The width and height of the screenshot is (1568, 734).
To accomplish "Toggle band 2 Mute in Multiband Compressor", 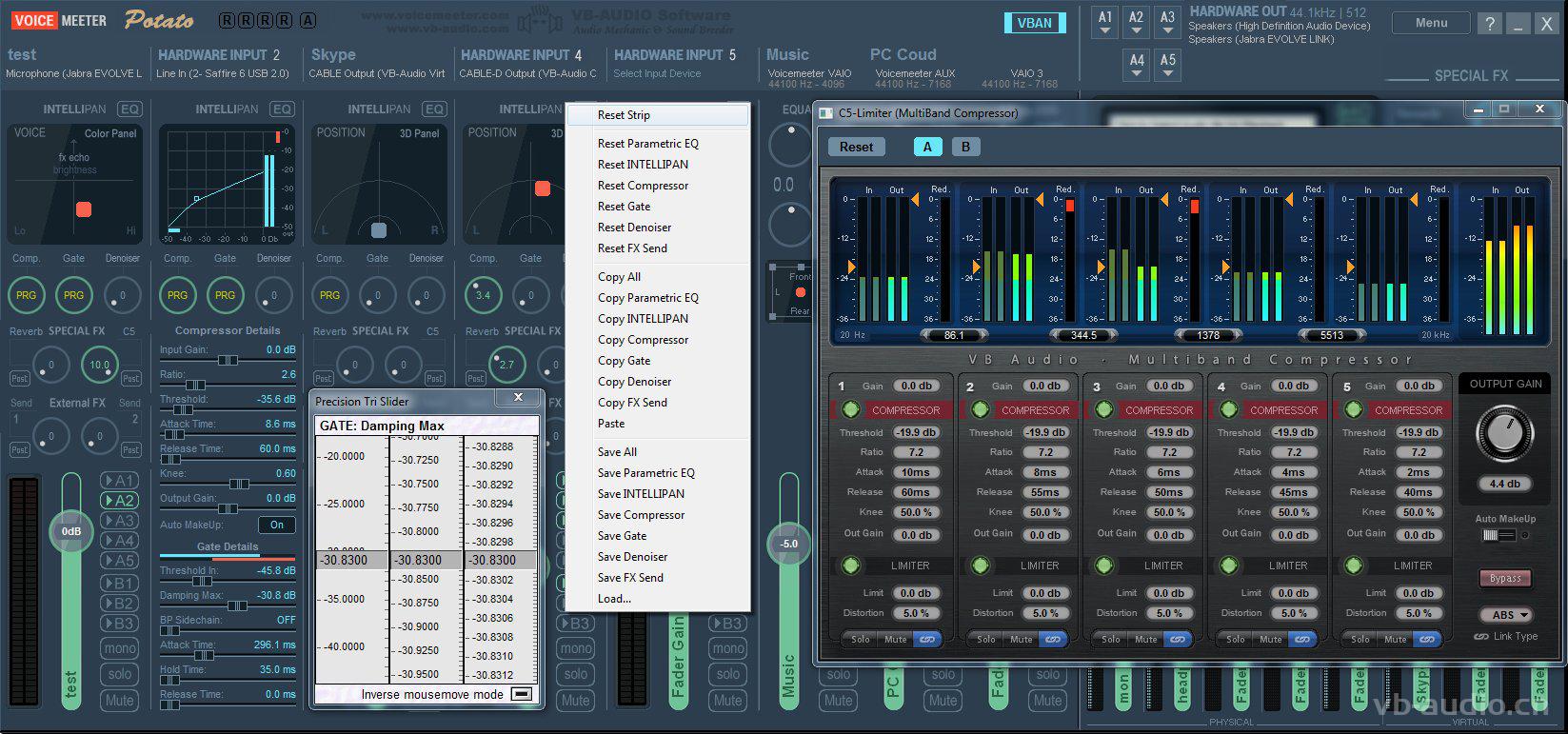I will pos(1022,639).
